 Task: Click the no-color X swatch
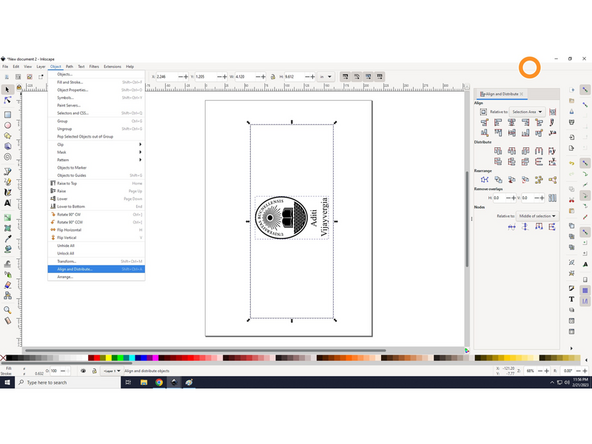coord(3,358)
